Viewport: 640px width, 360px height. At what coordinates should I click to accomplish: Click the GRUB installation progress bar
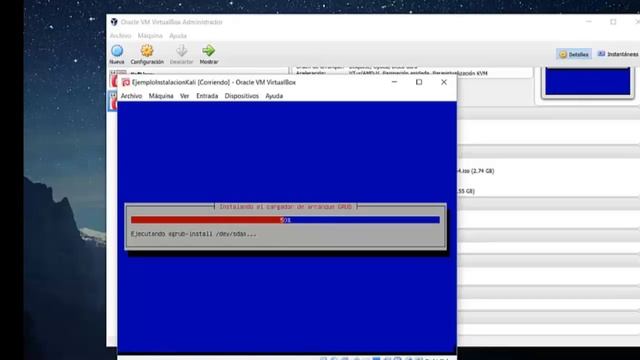click(285, 220)
